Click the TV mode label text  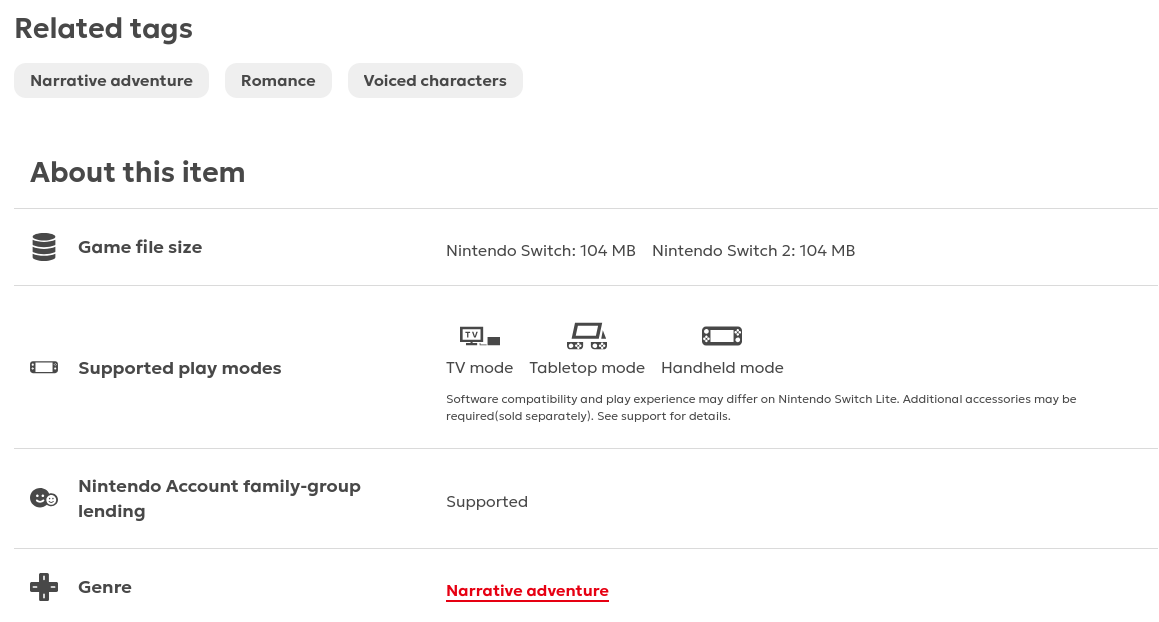(x=480, y=368)
